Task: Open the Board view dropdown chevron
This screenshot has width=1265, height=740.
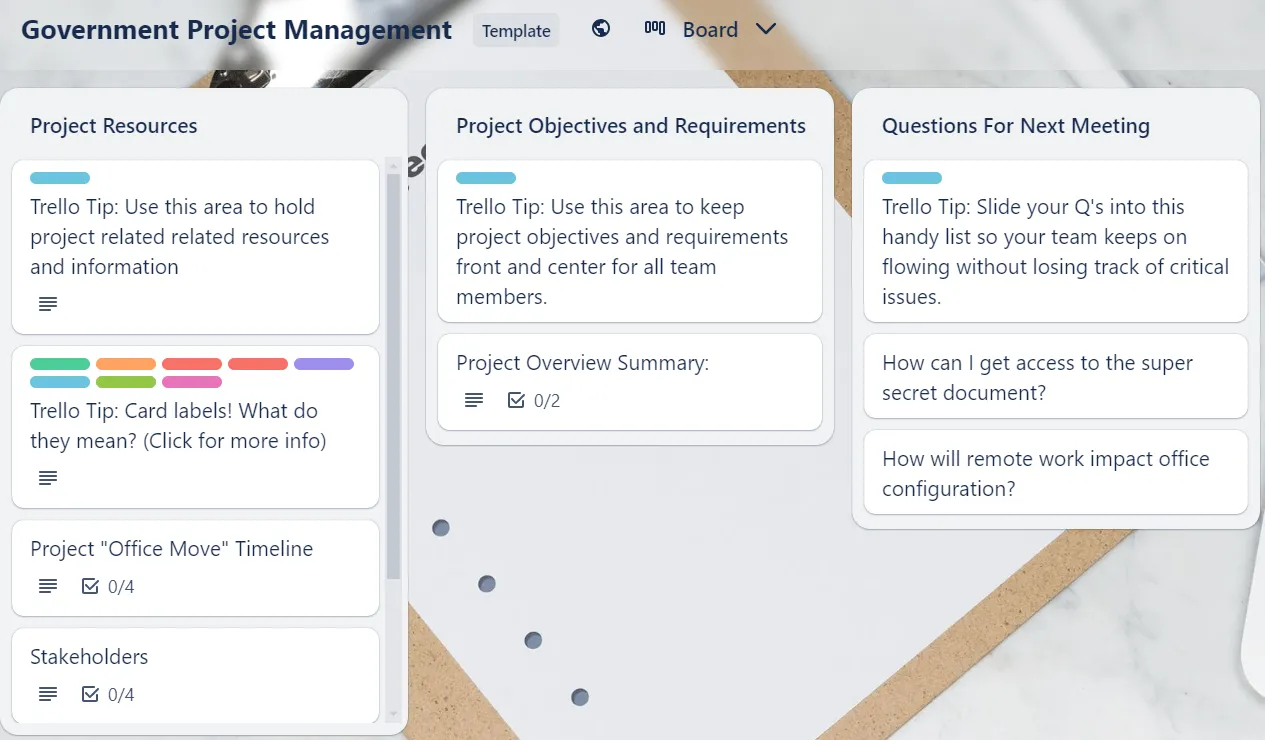Action: 766,30
